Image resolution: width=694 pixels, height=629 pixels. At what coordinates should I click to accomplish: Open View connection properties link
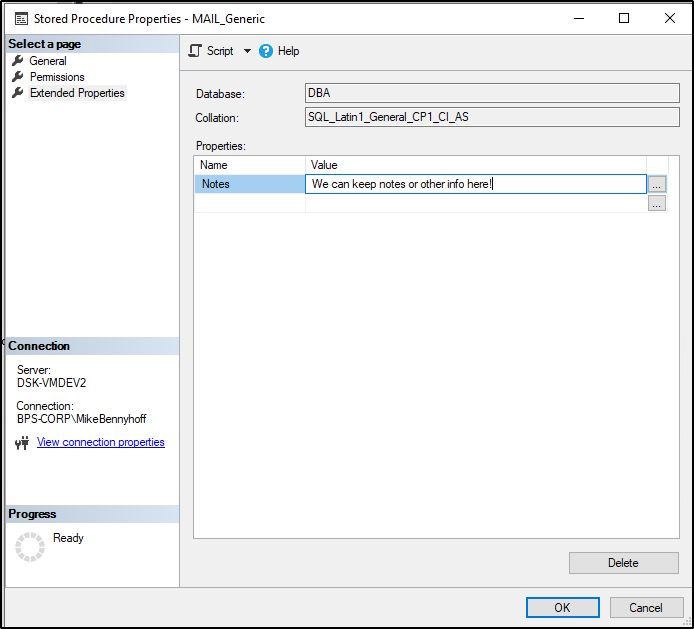100,442
